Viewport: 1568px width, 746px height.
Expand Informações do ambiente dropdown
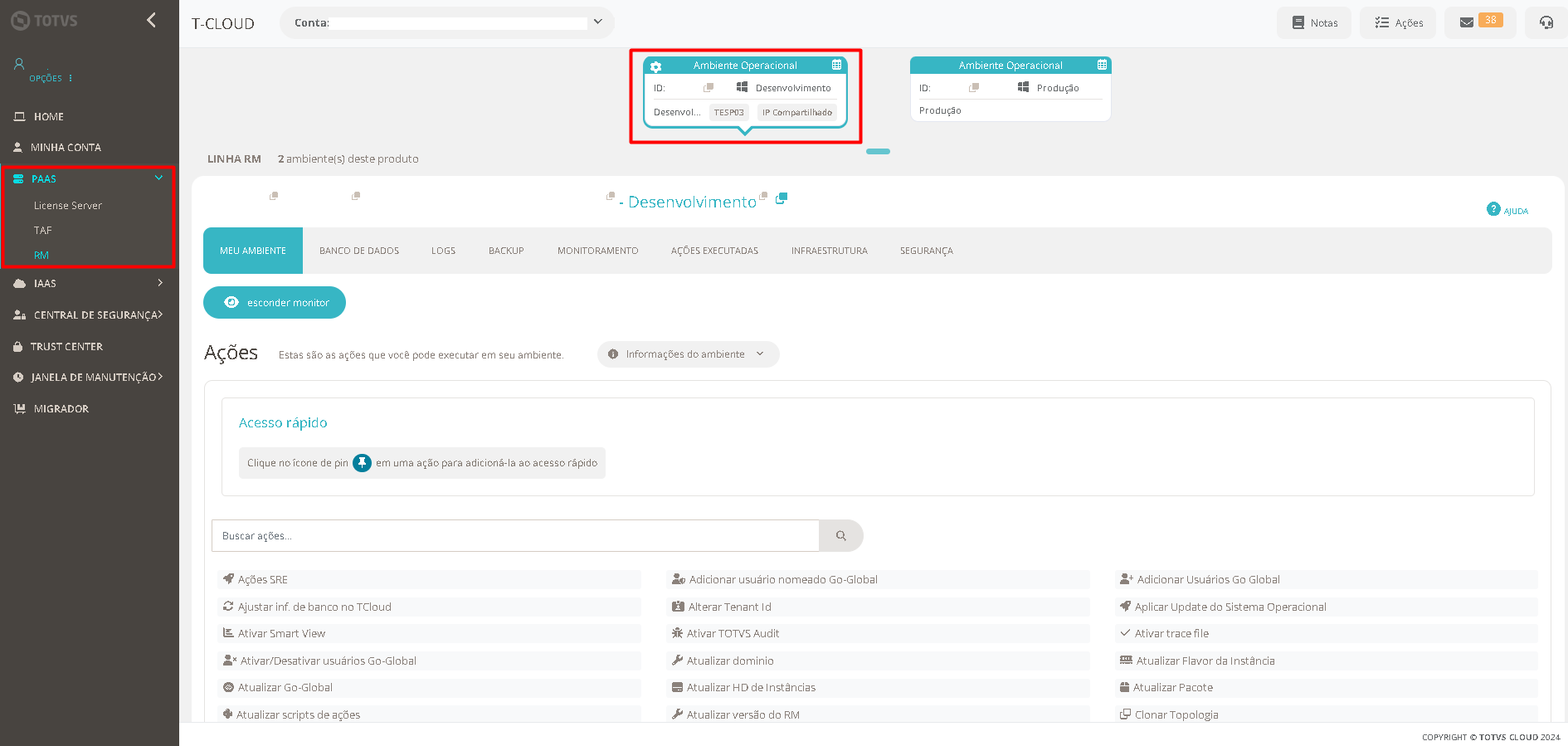pos(688,354)
